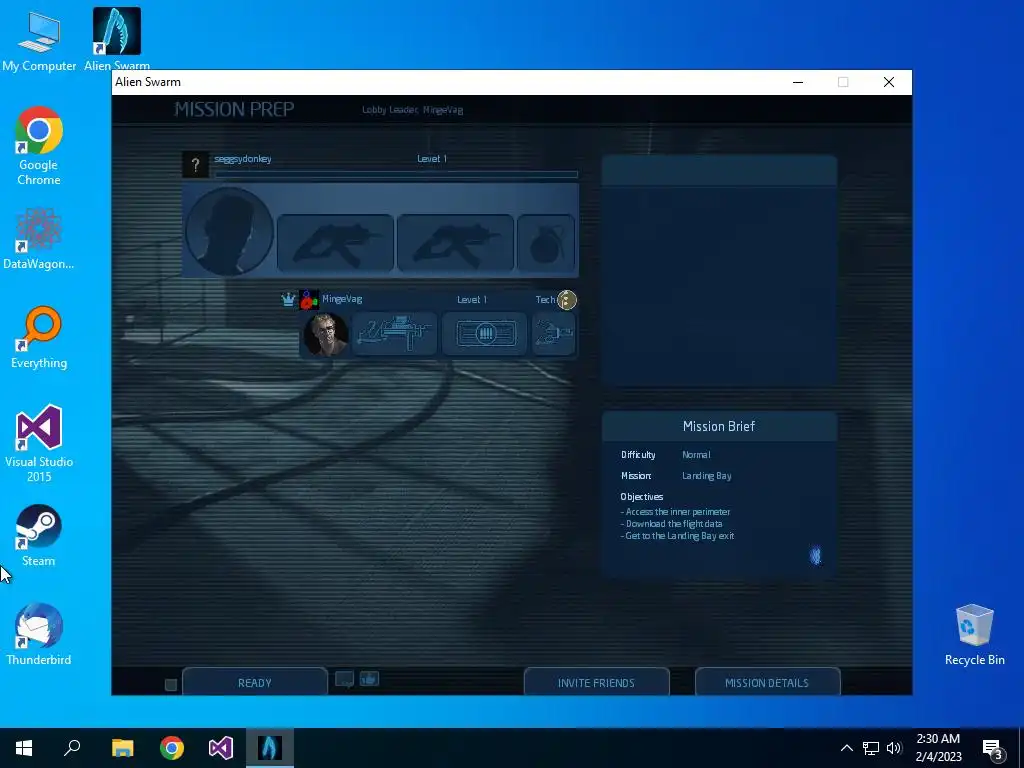Click the swarm logo in Mission Brief

[816, 556]
